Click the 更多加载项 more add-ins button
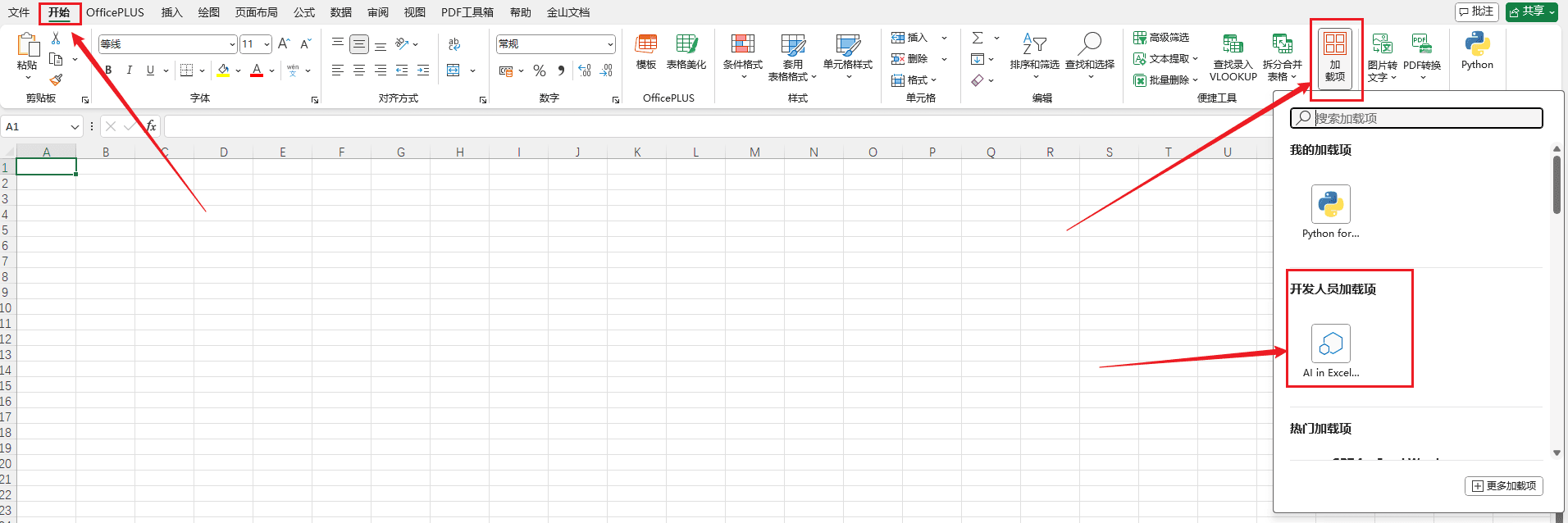The image size is (1568, 523). click(x=1504, y=486)
